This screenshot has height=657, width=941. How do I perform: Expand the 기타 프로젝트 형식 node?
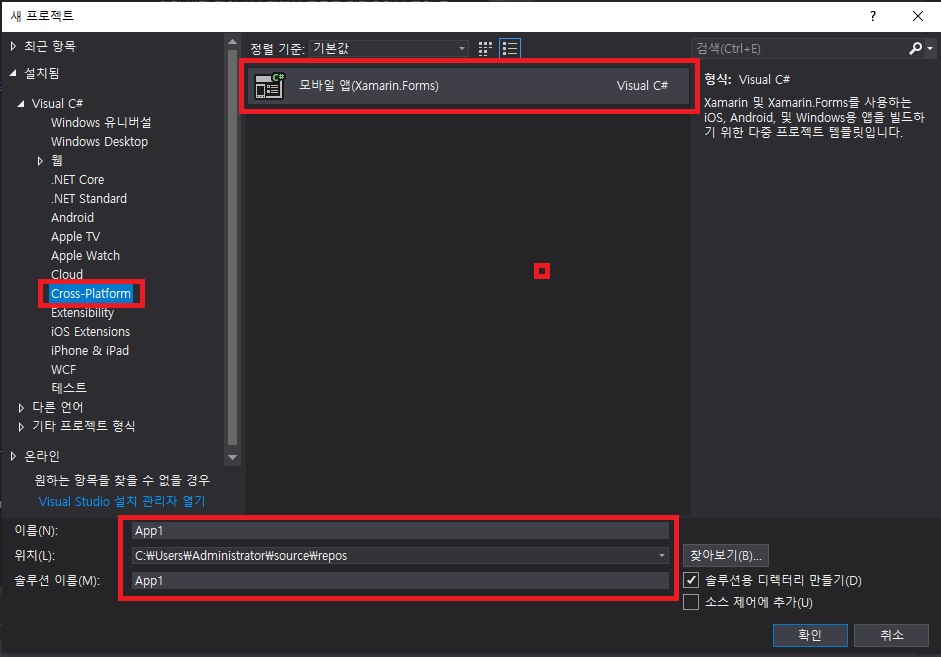coord(21,427)
